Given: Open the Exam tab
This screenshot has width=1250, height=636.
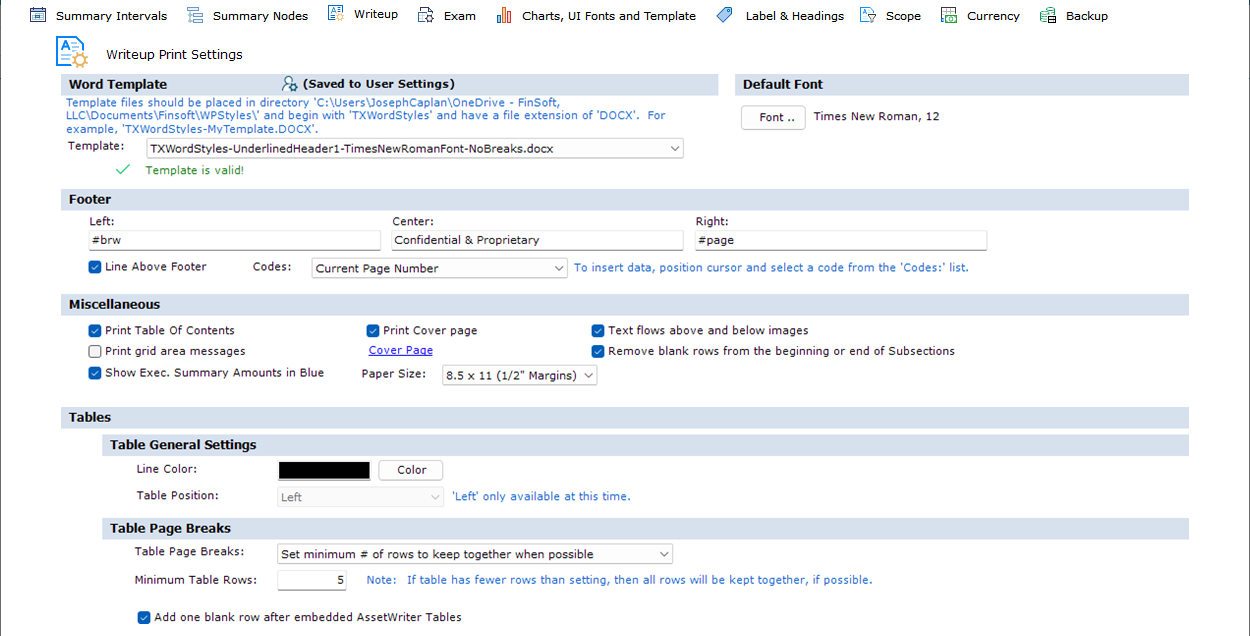Looking at the screenshot, I should pyautogui.click(x=459, y=16).
